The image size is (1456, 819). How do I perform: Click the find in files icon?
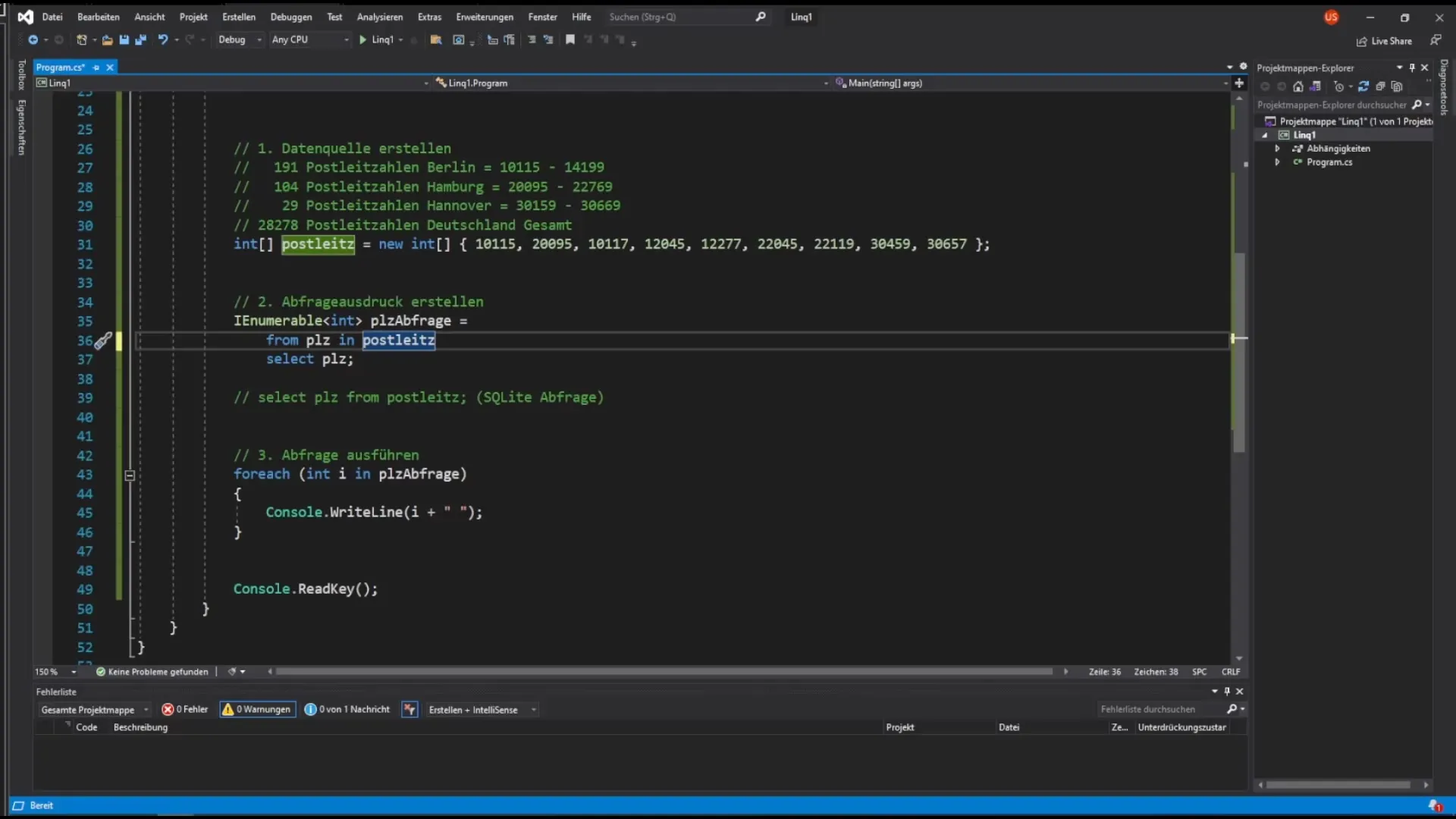click(436, 39)
